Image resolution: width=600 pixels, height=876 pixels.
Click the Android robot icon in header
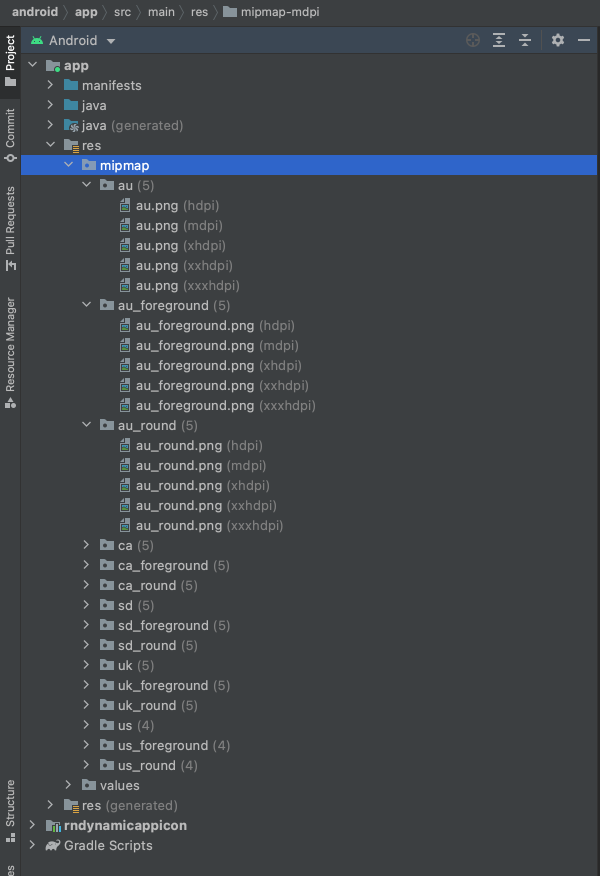[37, 40]
